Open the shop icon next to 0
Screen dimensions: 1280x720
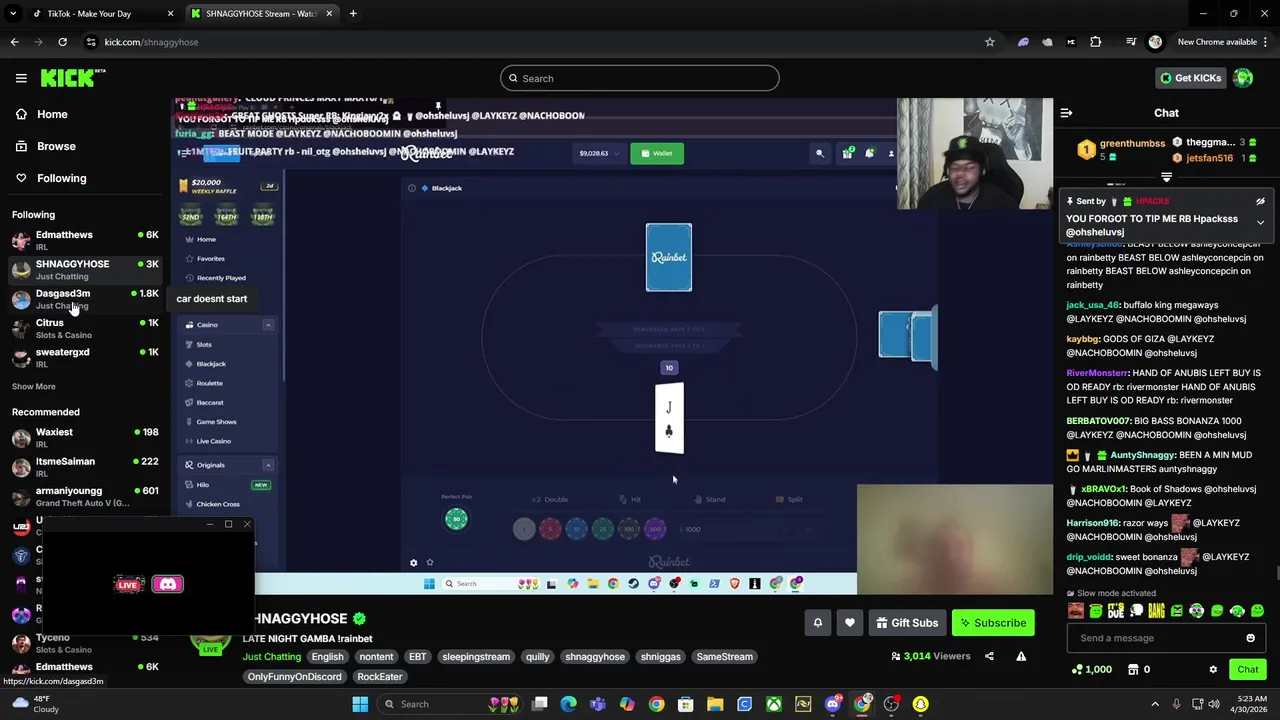pos(1133,670)
